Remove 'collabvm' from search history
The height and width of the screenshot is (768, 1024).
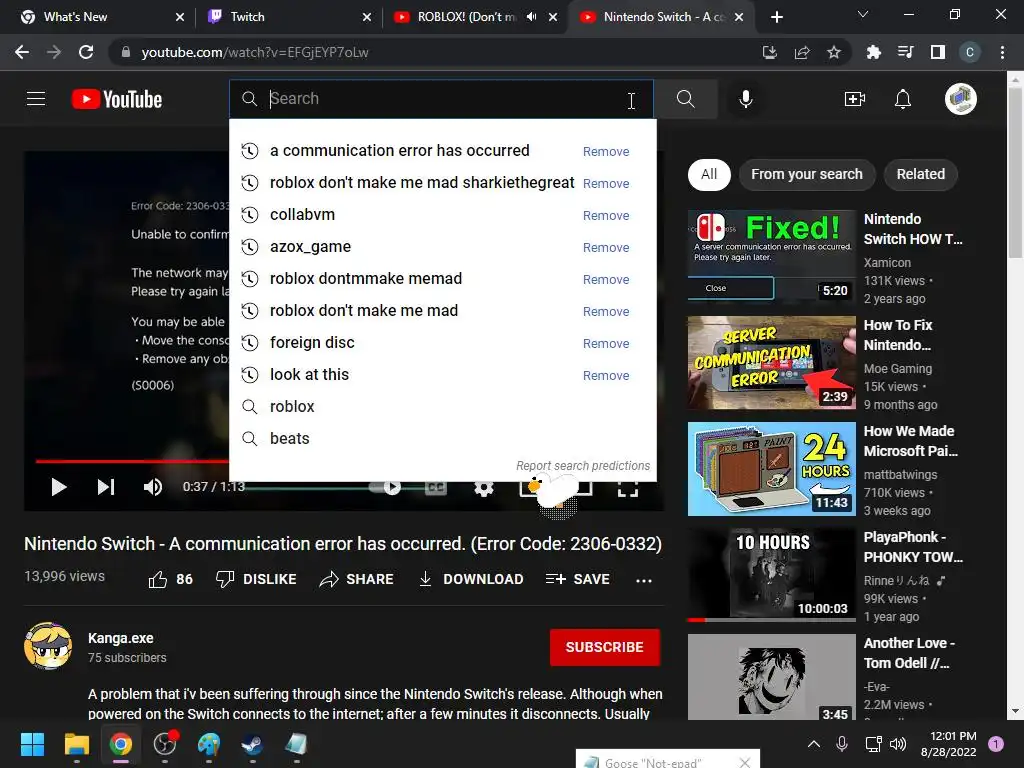coord(606,216)
